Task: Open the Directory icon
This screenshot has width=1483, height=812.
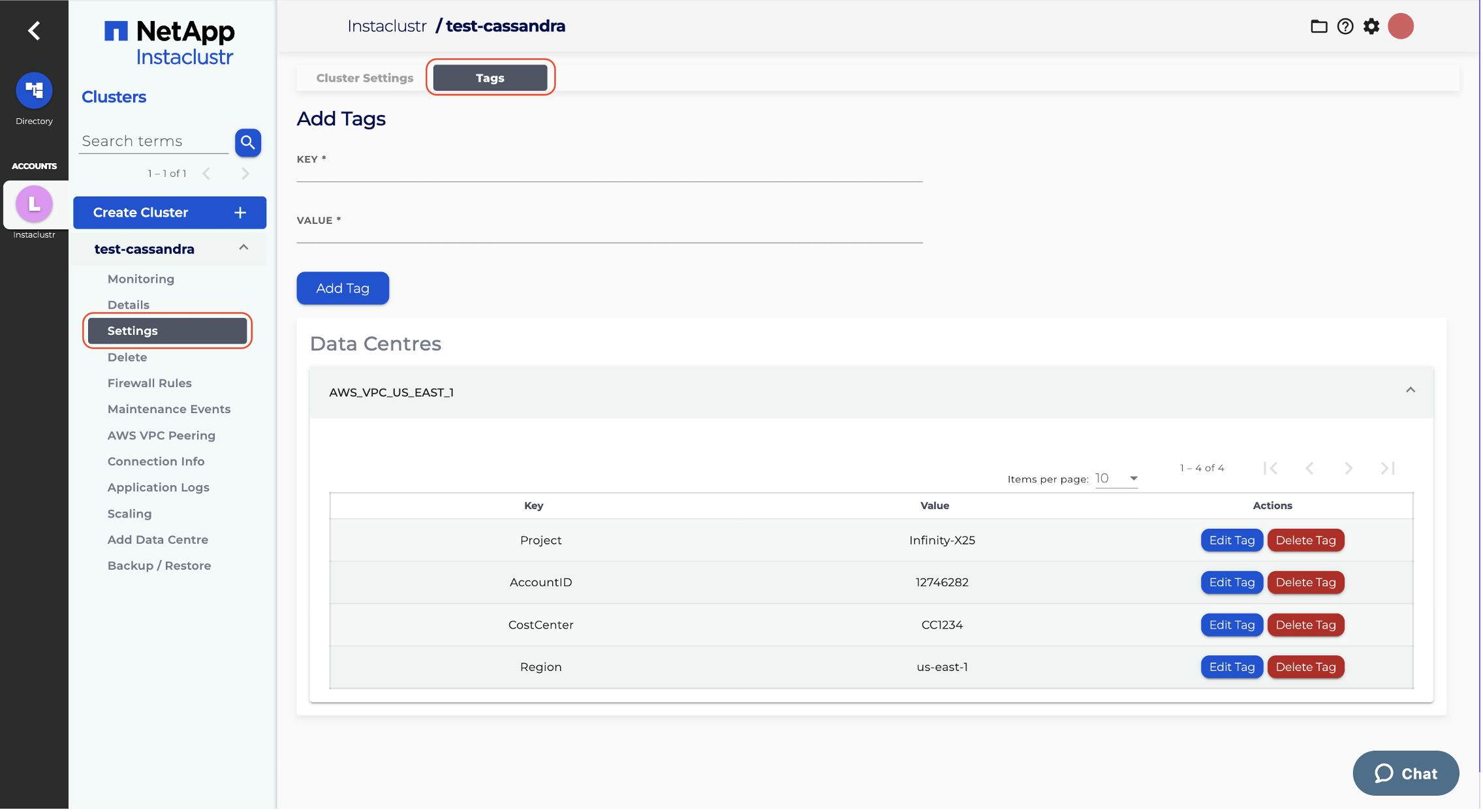Action: [x=34, y=91]
